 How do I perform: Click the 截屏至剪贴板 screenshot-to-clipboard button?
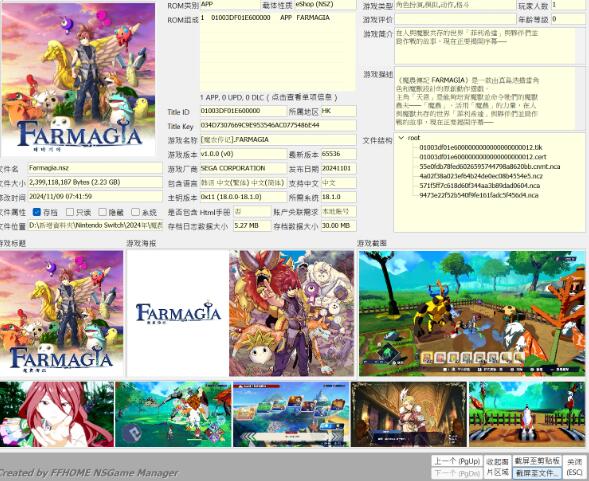537,461
